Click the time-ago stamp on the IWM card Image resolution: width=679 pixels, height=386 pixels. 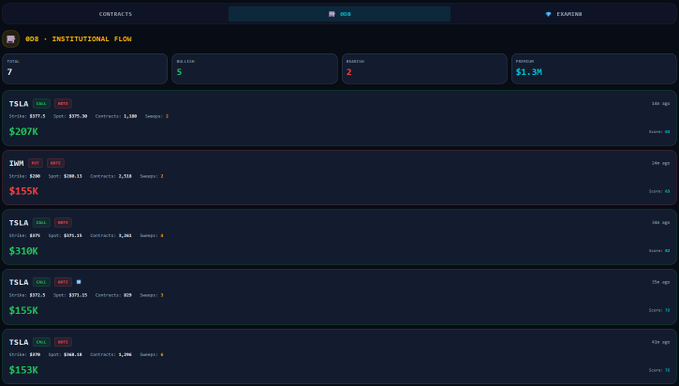(x=661, y=163)
